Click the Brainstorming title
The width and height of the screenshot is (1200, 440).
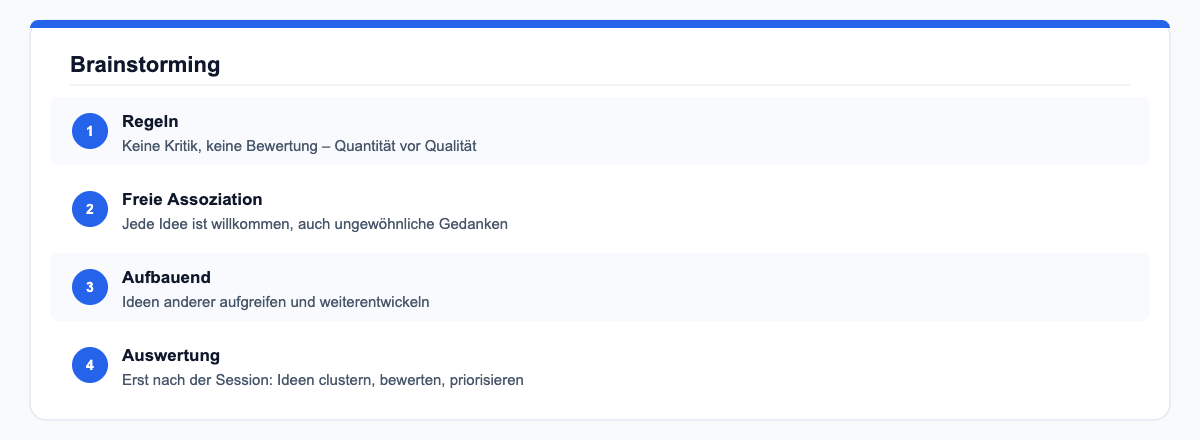pos(145,65)
